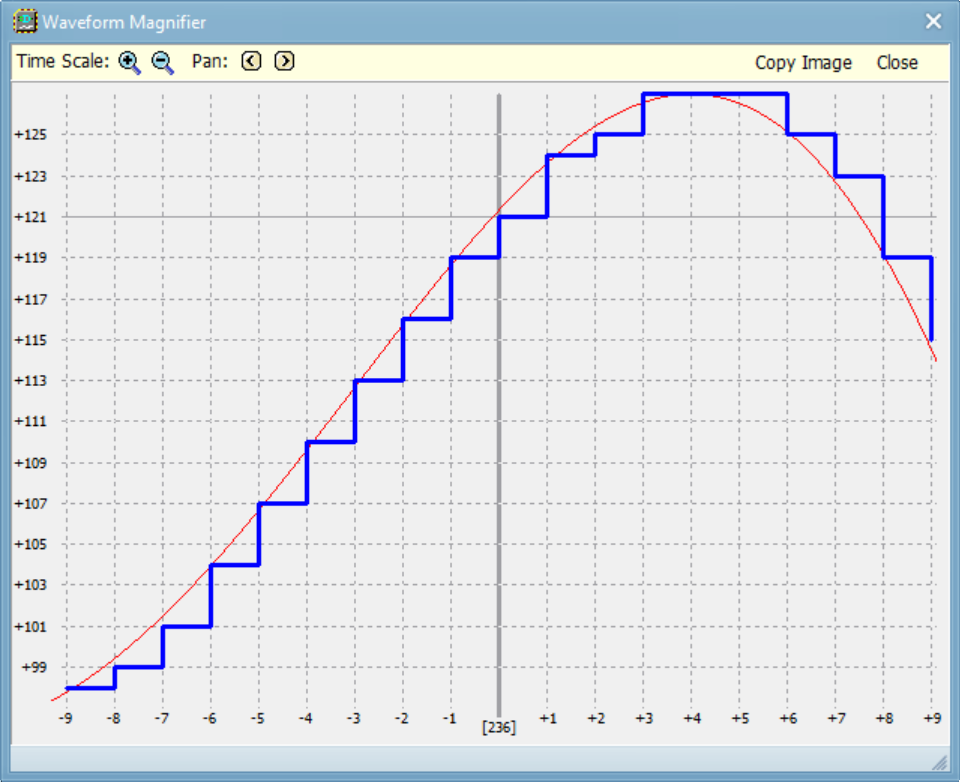Screen dimensions: 960x782
Task: Click the window resize grip
Action: 939,762
